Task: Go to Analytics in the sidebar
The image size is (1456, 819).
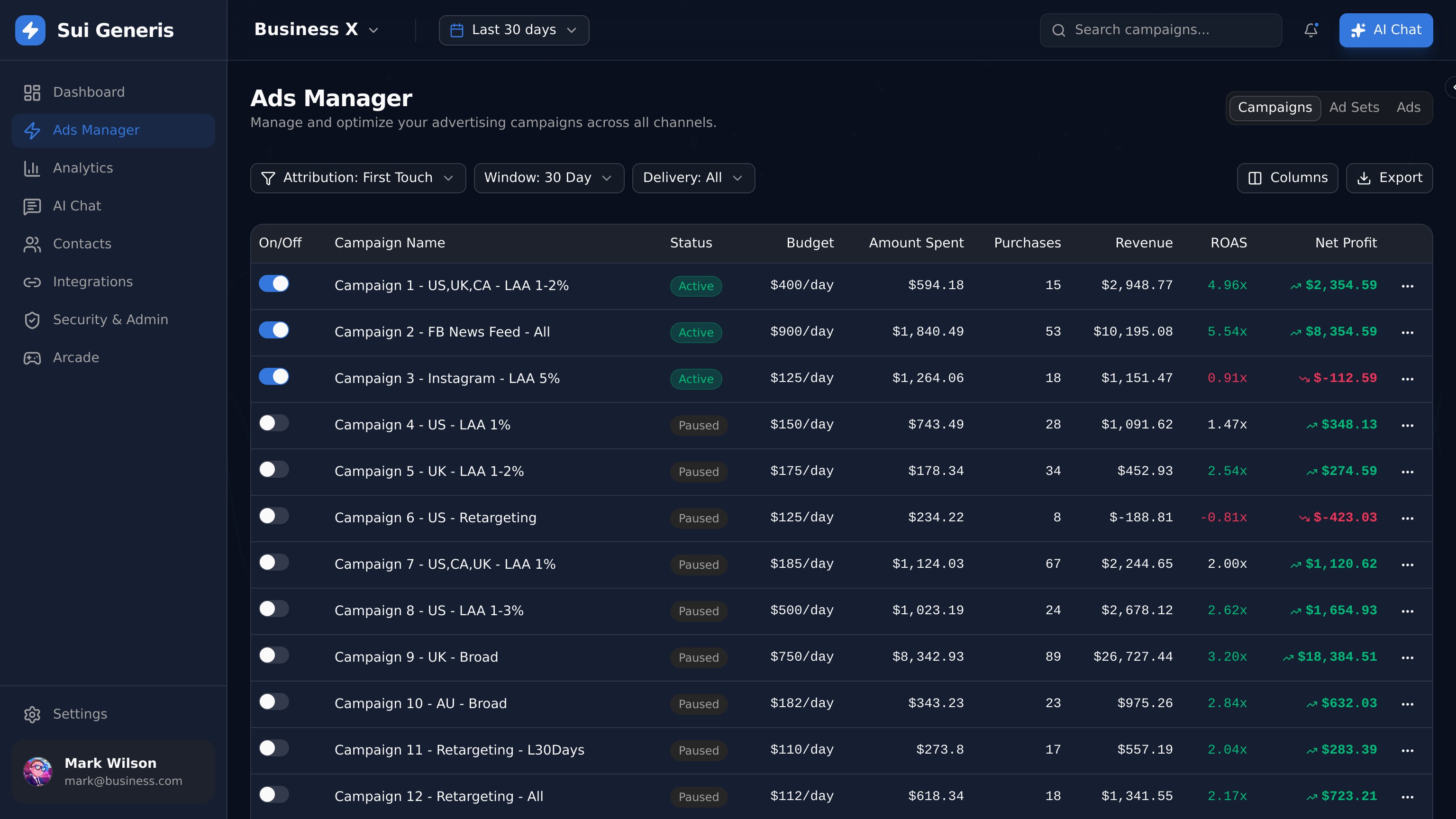Action: [x=82, y=168]
